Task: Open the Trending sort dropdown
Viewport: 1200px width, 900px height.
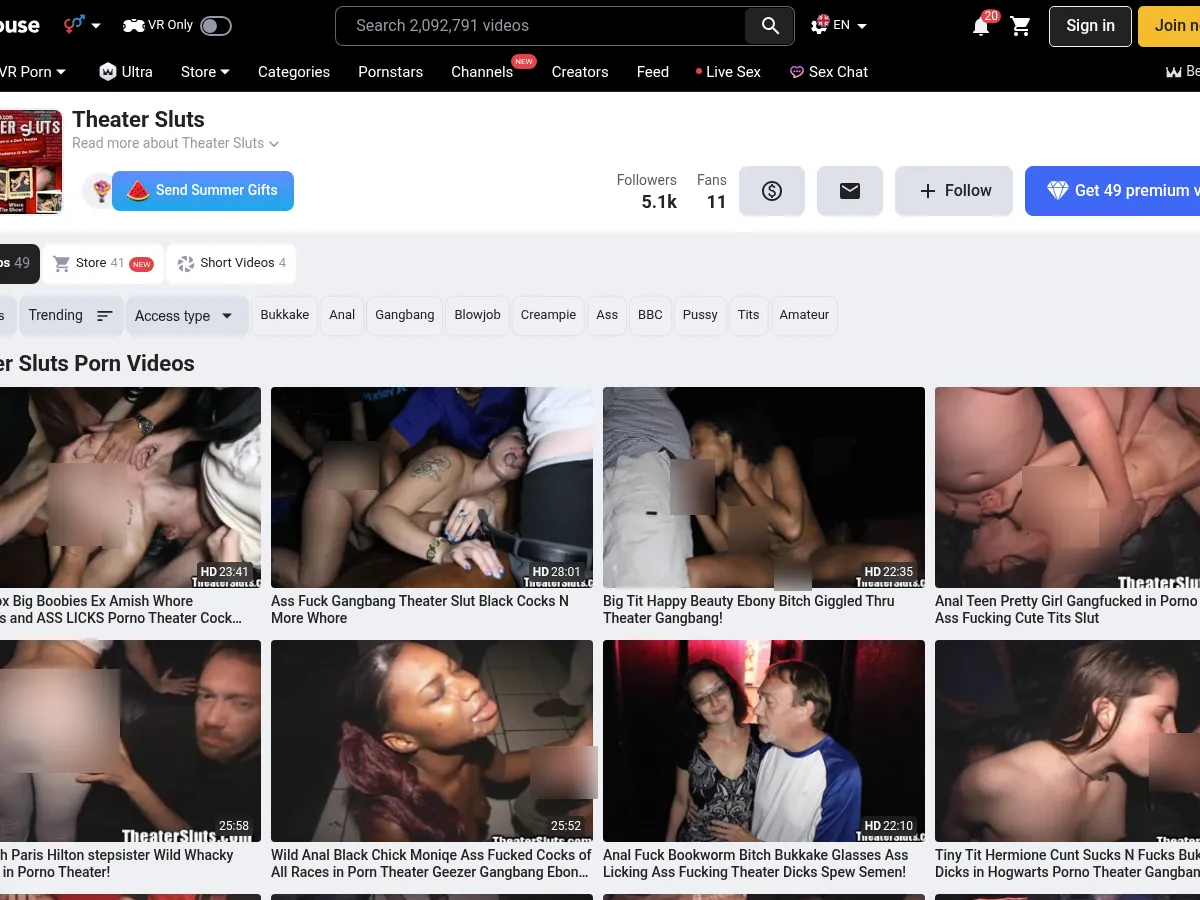Action: [x=70, y=316]
